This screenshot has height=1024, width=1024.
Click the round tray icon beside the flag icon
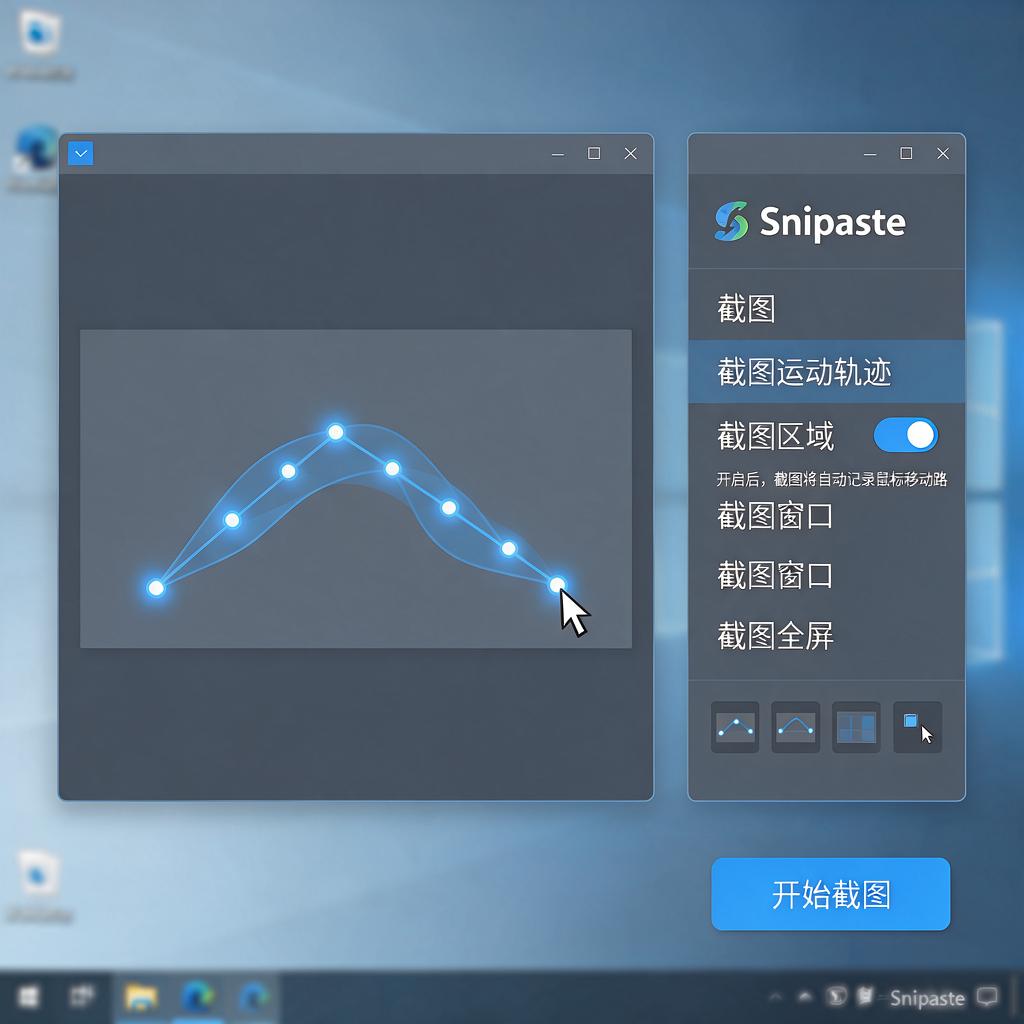[837, 997]
